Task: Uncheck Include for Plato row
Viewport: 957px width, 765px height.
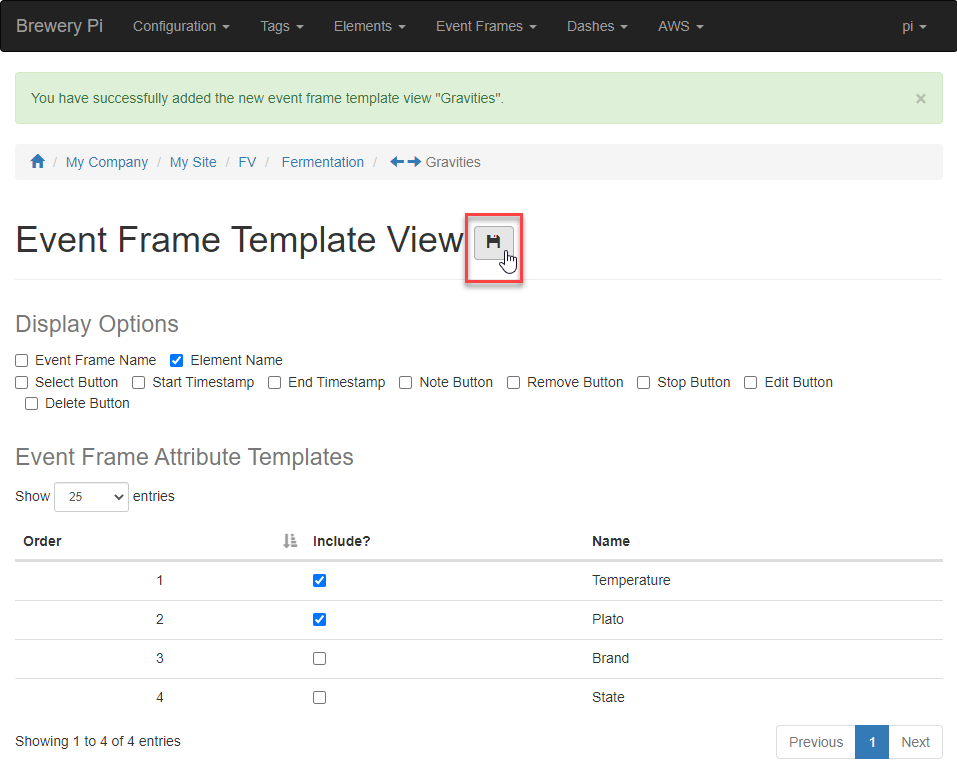Action: (x=319, y=620)
